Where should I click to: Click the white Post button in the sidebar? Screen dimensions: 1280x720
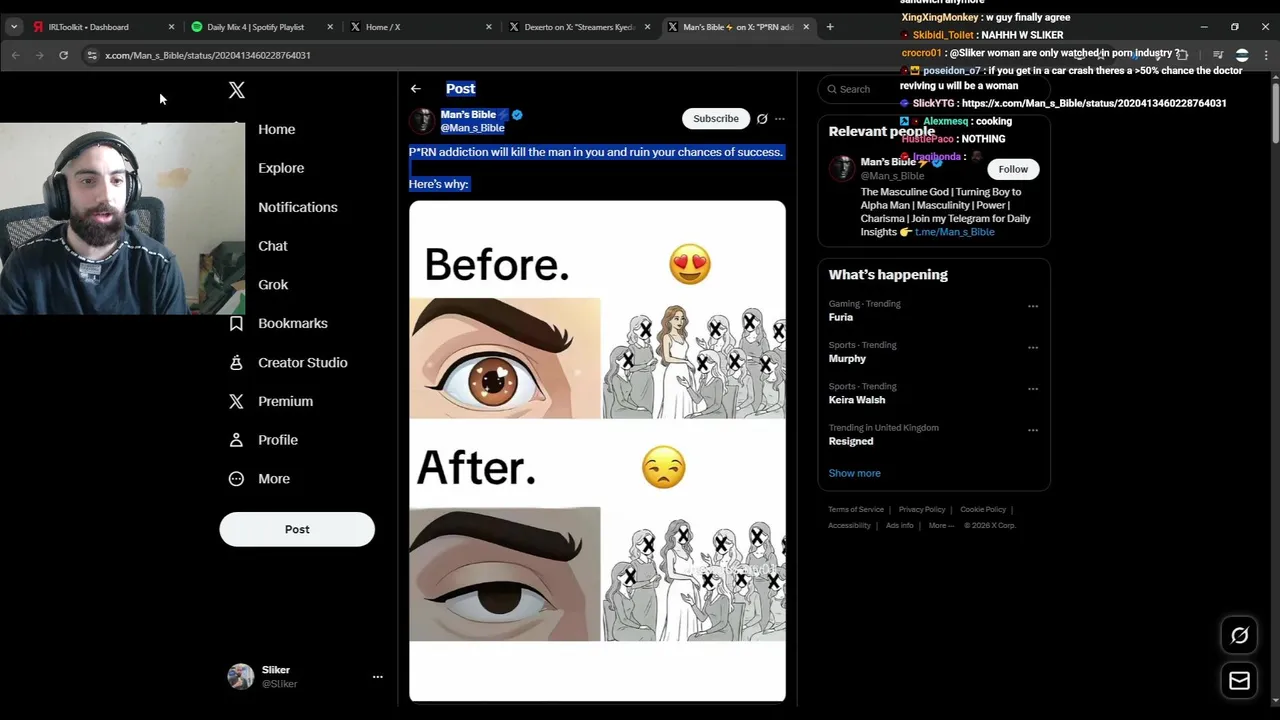point(297,530)
